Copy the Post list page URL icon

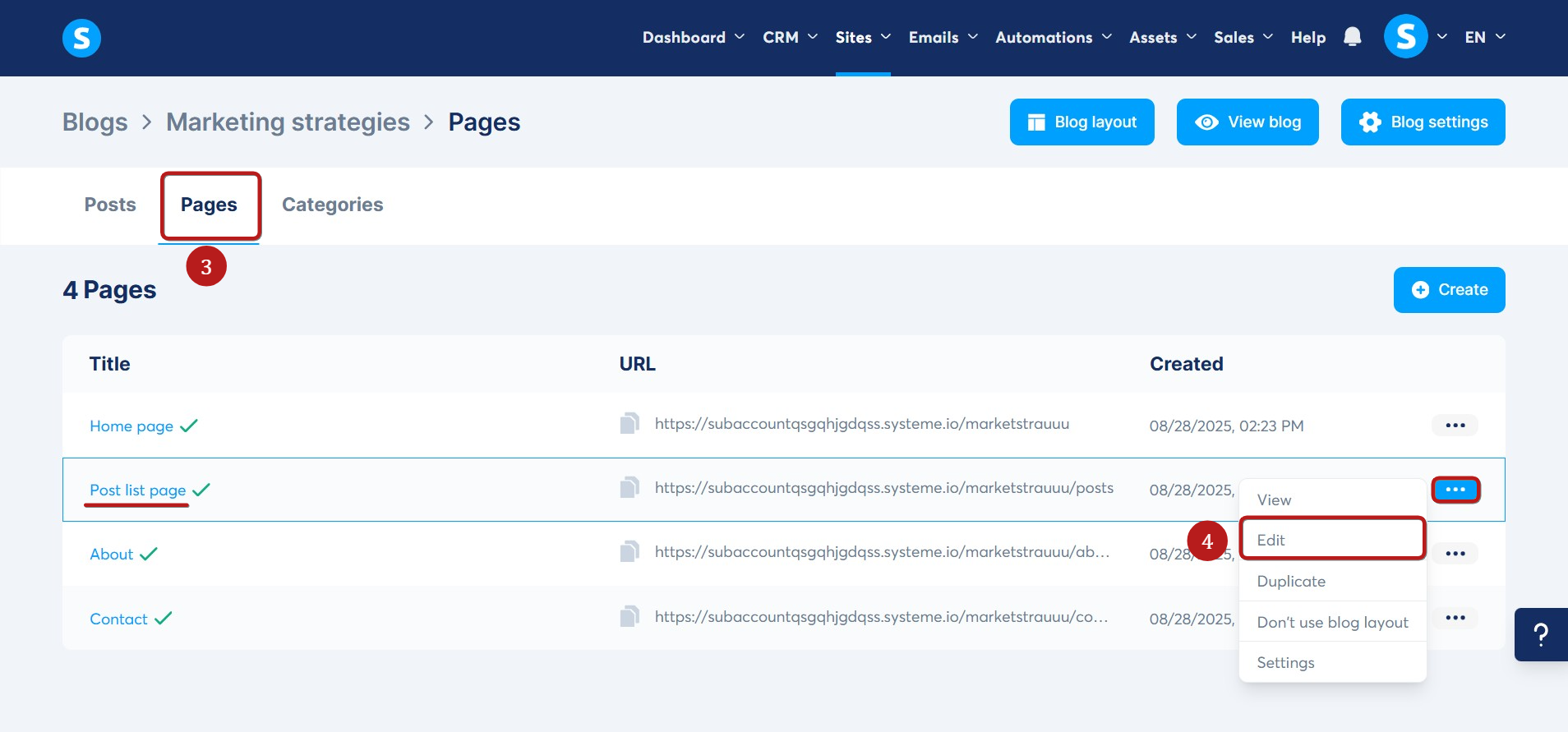pos(630,488)
